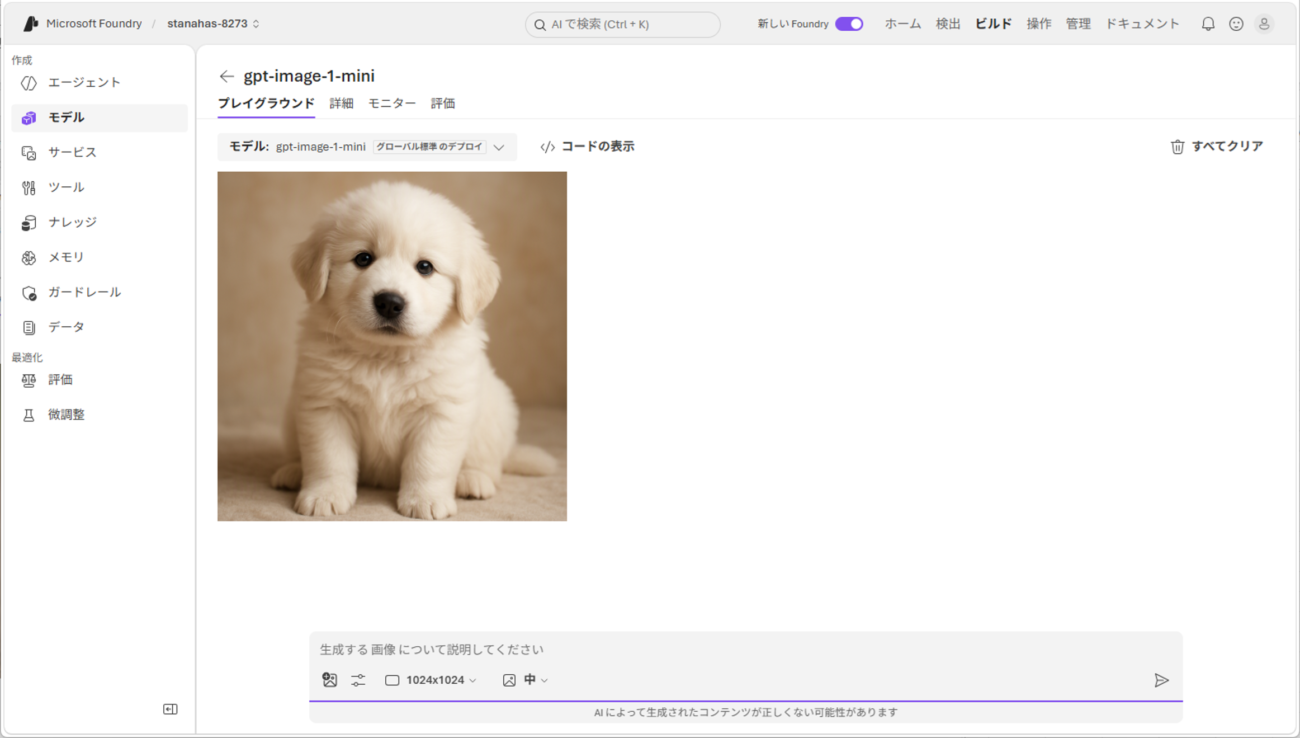The height and width of the screenshot is (738, 1300).
Task: Open the user account avatar
Action: tap(1264, 24)
